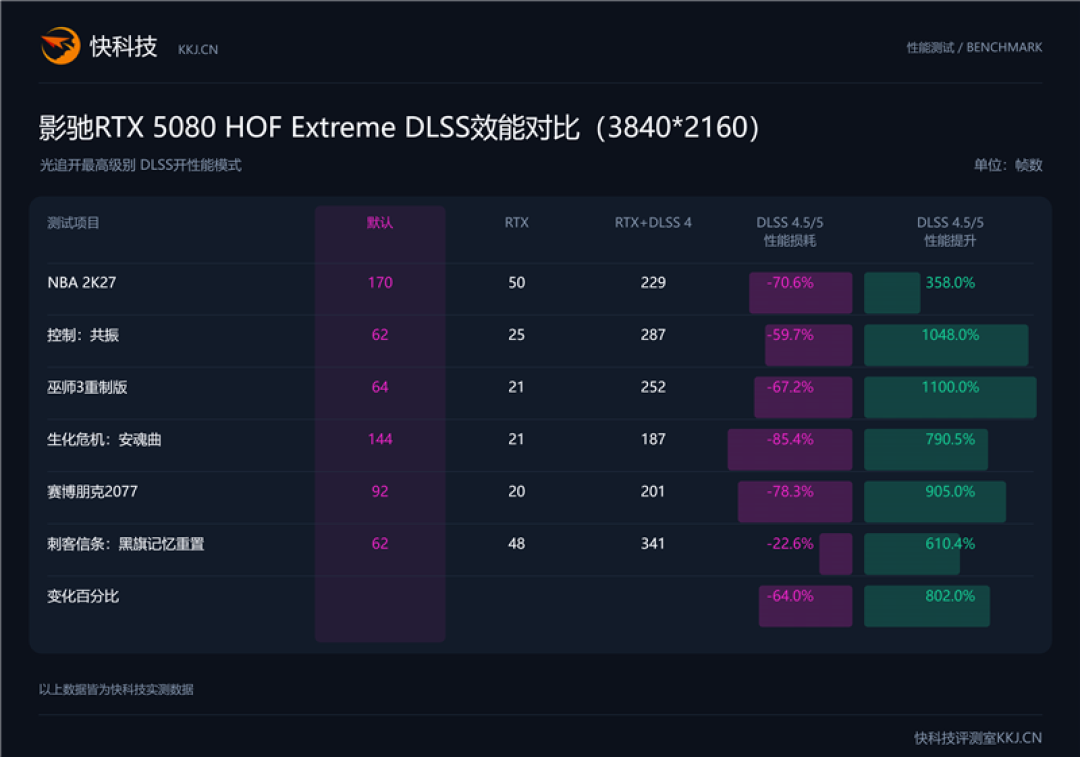Click the 快科技评测室KKJ.CN footer text
This screenshot has width=1080, height=757.
tap(978, 738)
